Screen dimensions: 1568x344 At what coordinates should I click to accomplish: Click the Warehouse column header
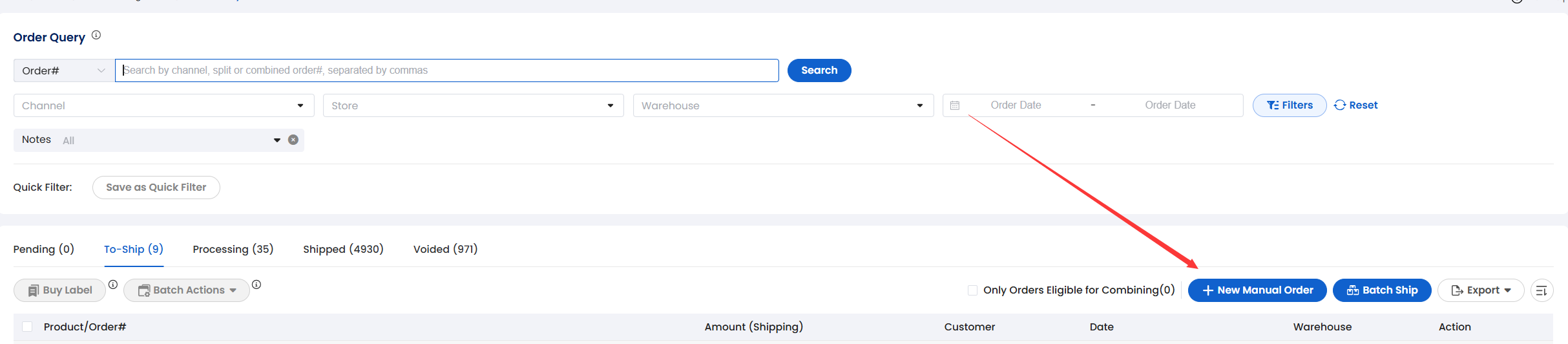coord(1322,327)
